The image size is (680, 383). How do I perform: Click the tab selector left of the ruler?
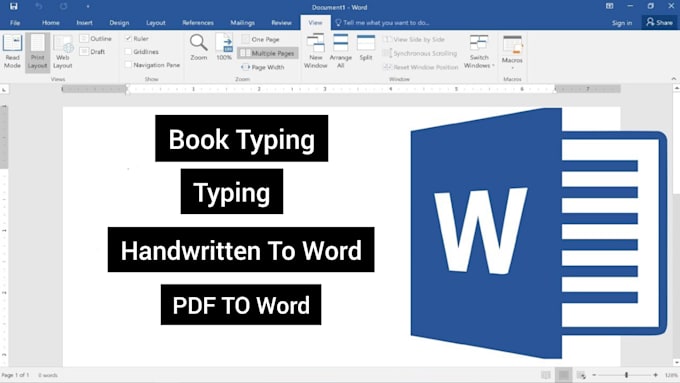tap(4, 89)
